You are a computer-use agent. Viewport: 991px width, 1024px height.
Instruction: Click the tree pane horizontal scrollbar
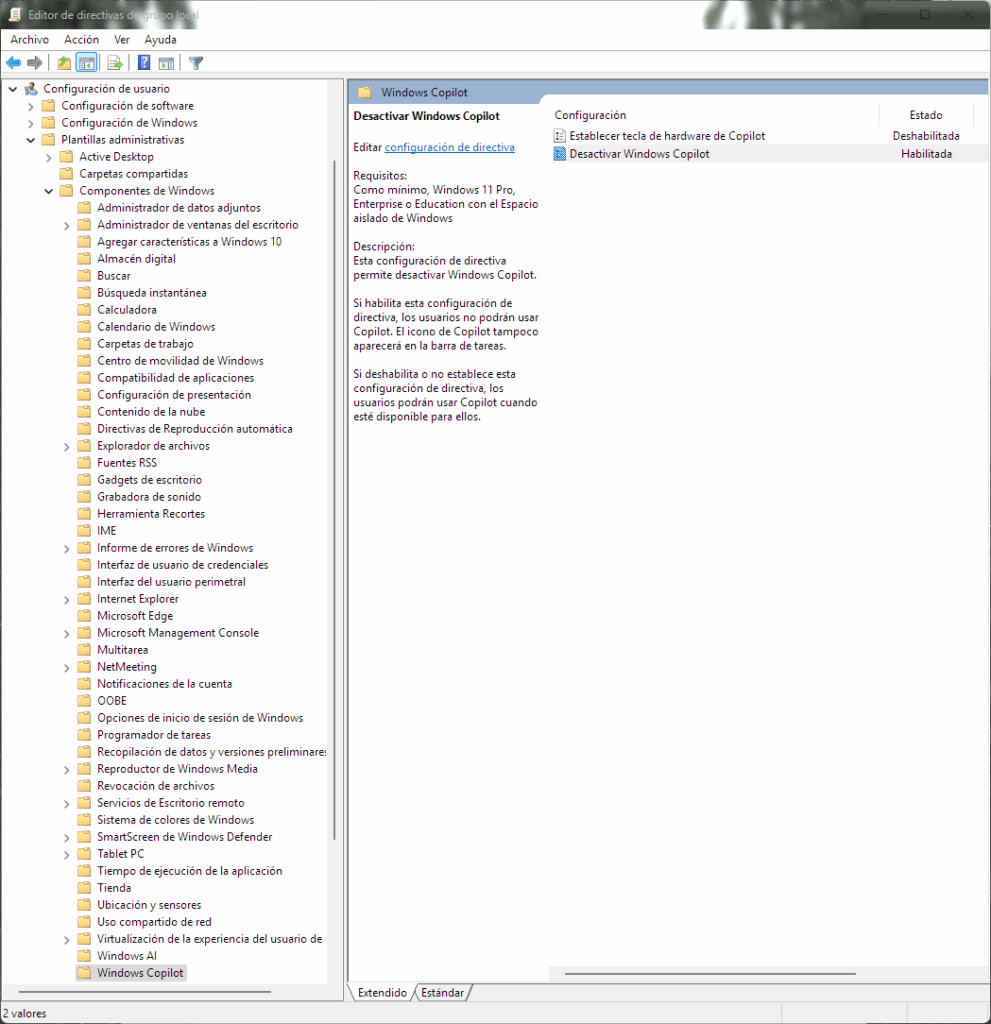point(145,992)
